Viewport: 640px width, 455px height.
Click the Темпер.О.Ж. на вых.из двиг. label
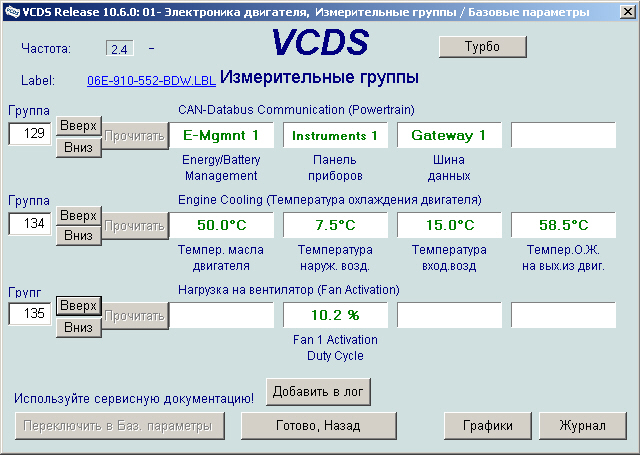coord(563,258)
